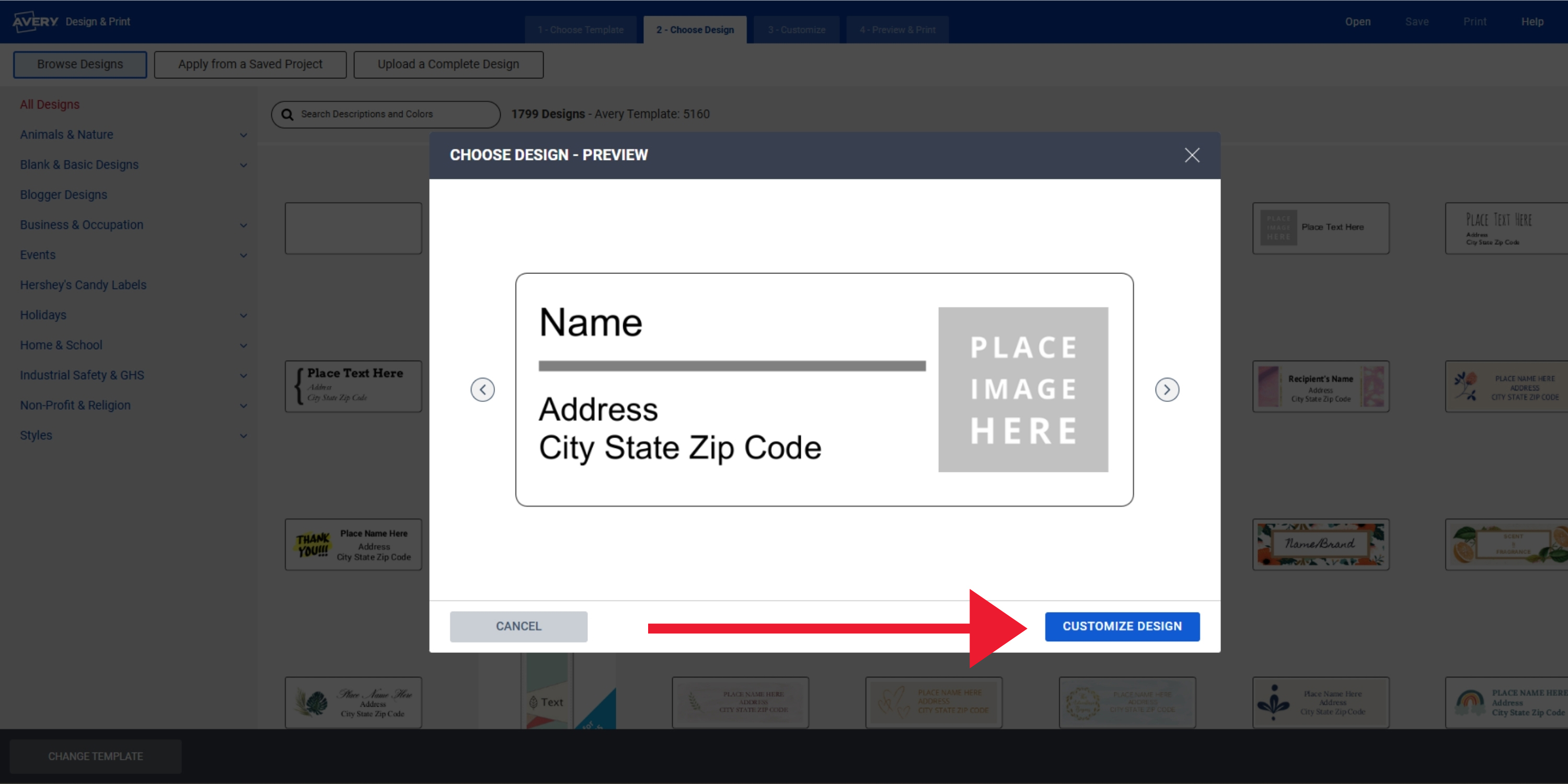This screenshot has height=784, width=1568.
Task: Click the Cancel button
Action: [518, 625]
